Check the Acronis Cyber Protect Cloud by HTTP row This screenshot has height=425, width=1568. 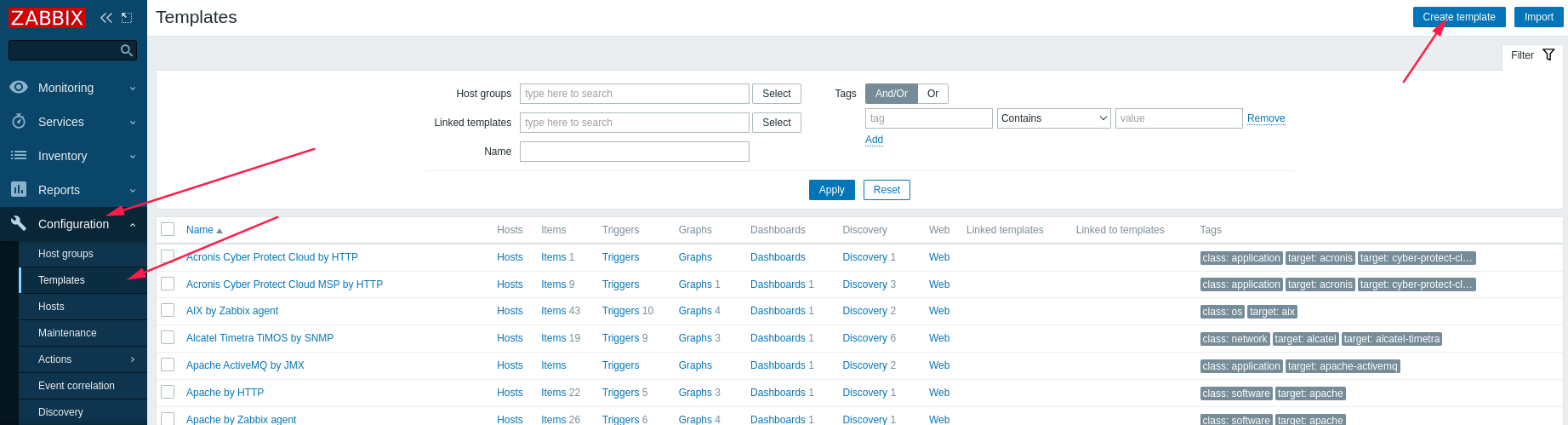click(x=168, y=257)
